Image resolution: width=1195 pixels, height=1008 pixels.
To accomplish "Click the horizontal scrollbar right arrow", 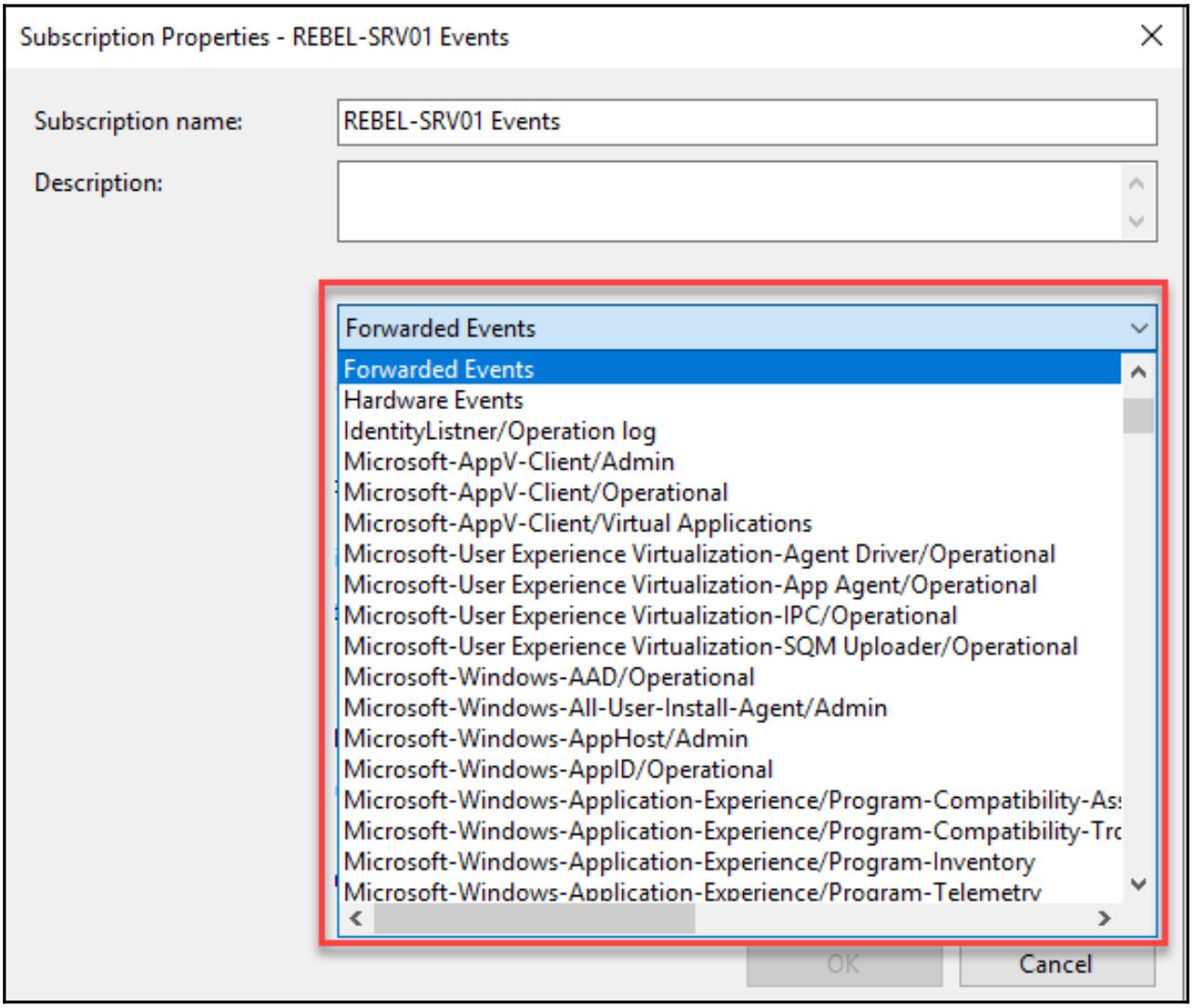I will pyautogui.click(x=1104, y=919).
